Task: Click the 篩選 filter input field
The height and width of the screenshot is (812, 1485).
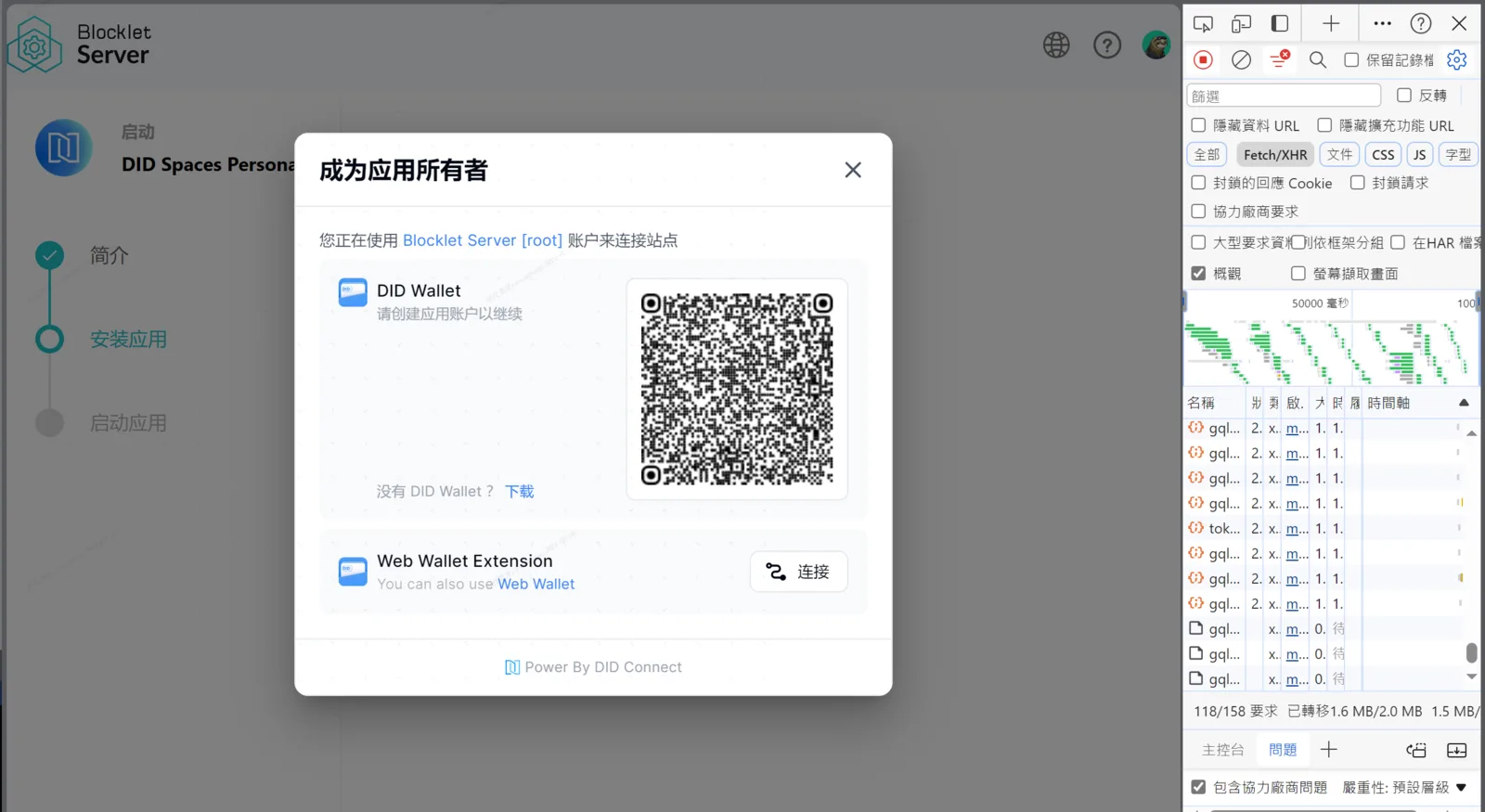Action: tap(1284, 96)
